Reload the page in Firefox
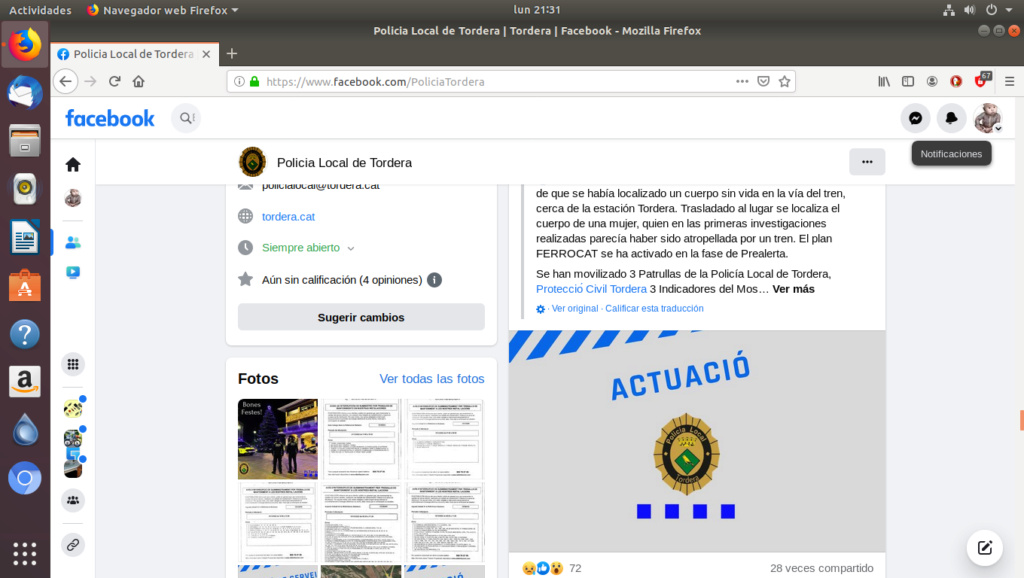The height and width of the screenshot is (578, 1024). point(115,82)
